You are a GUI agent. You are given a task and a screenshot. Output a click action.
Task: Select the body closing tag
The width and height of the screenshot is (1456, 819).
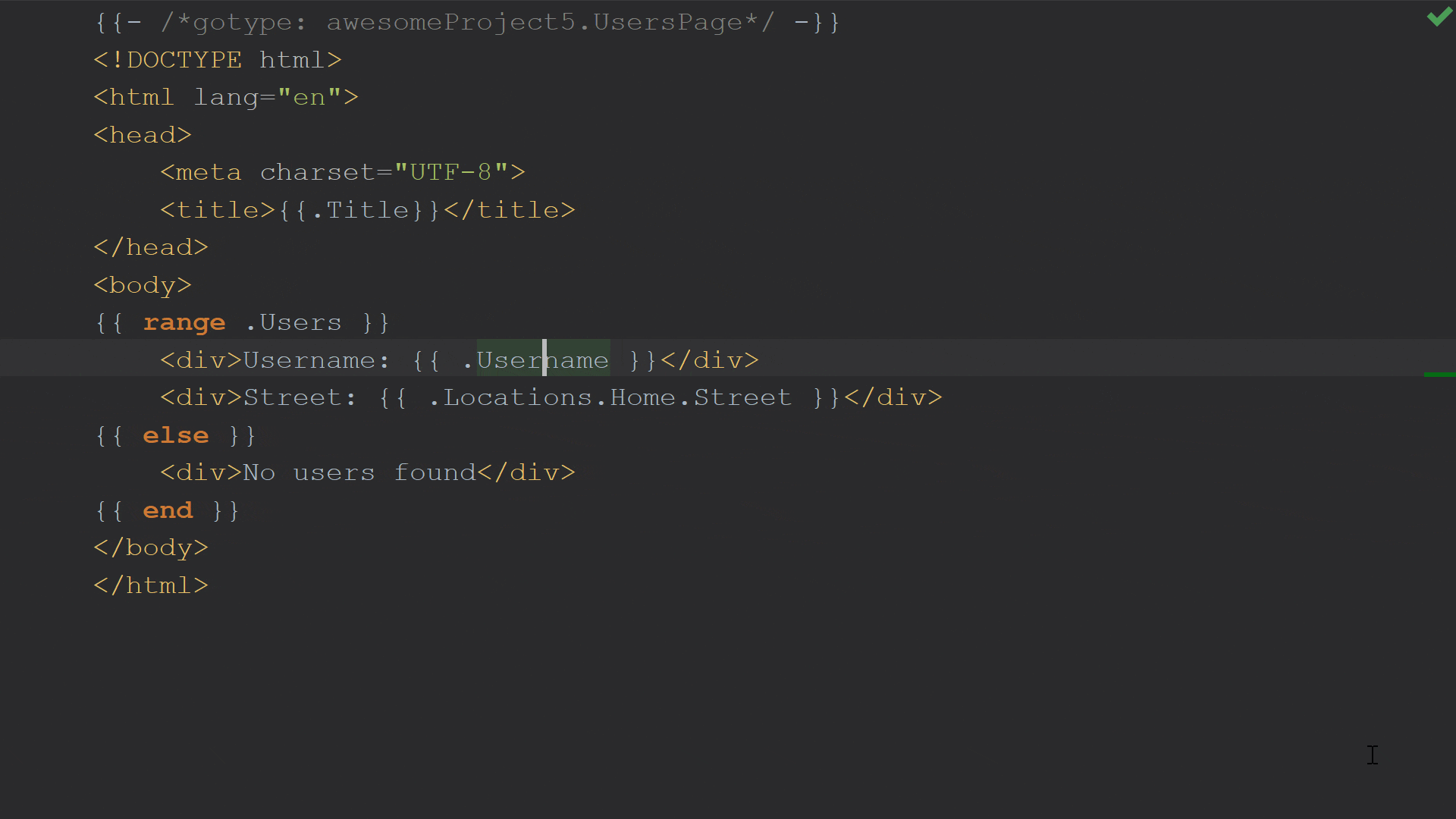pyautogui.click(x=150, y=547)
